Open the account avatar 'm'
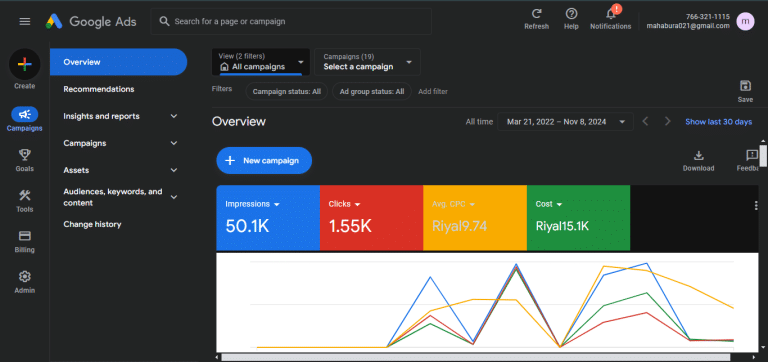 coord(745,22)
